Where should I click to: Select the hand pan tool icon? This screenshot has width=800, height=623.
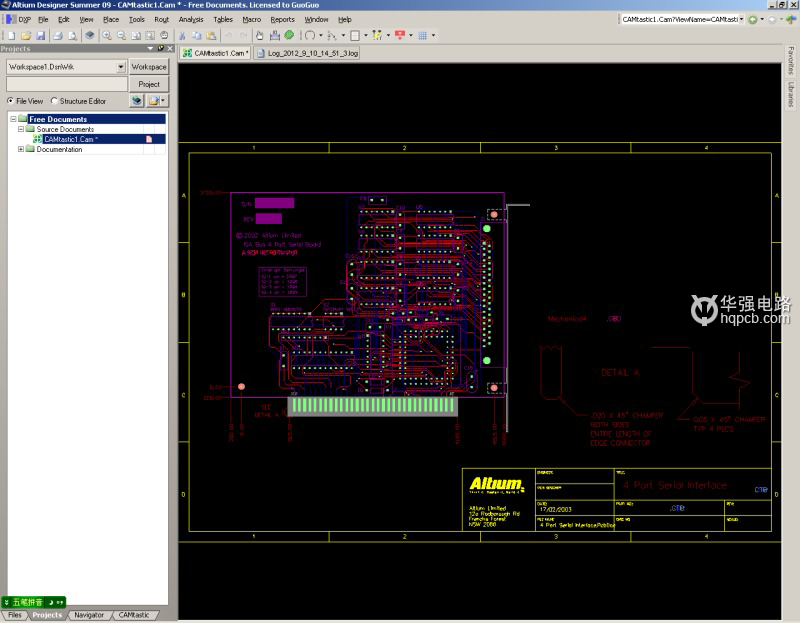click(260, 35)
